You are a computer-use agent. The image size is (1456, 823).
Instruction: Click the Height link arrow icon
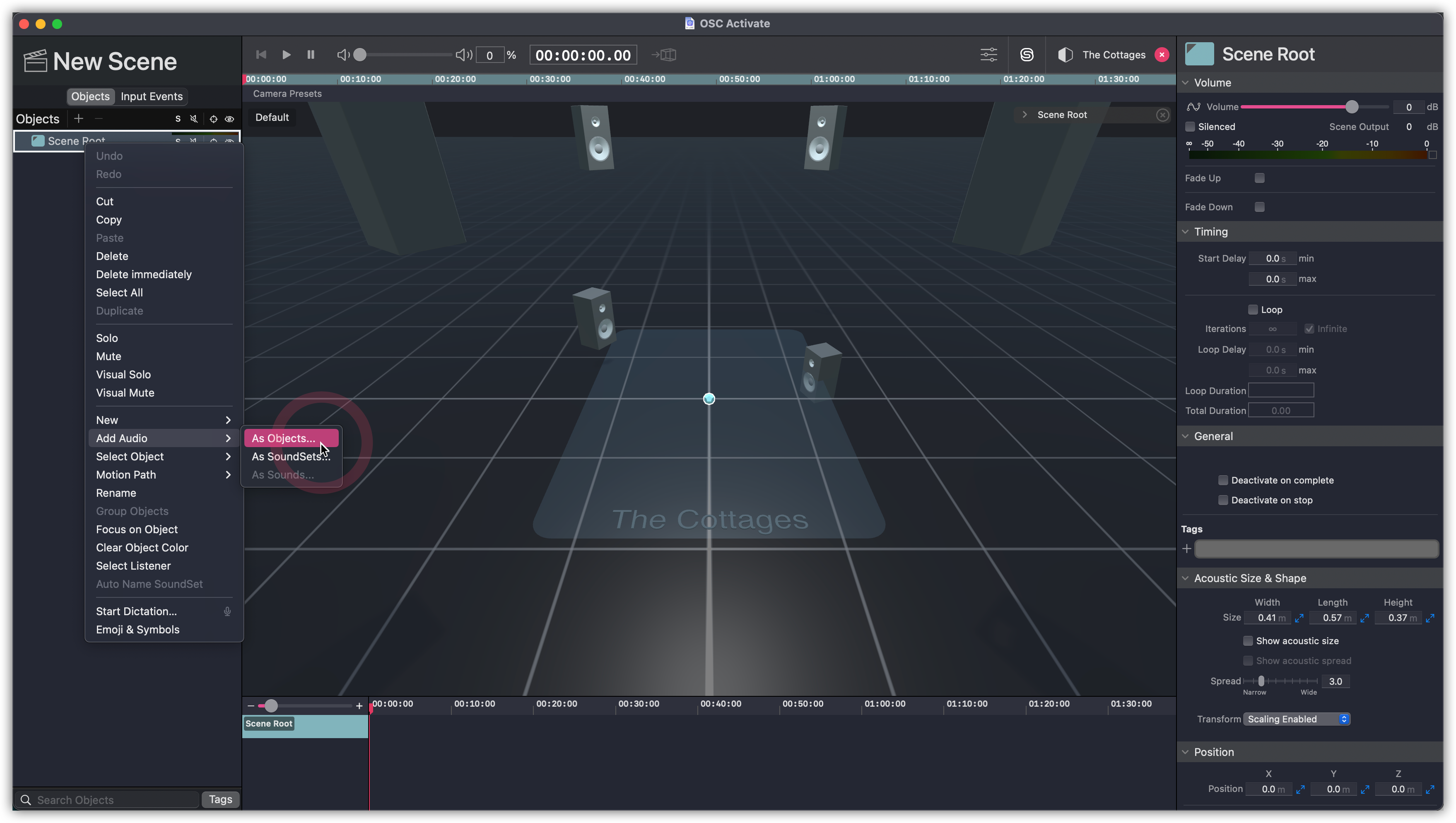[x=1431, y=618]
